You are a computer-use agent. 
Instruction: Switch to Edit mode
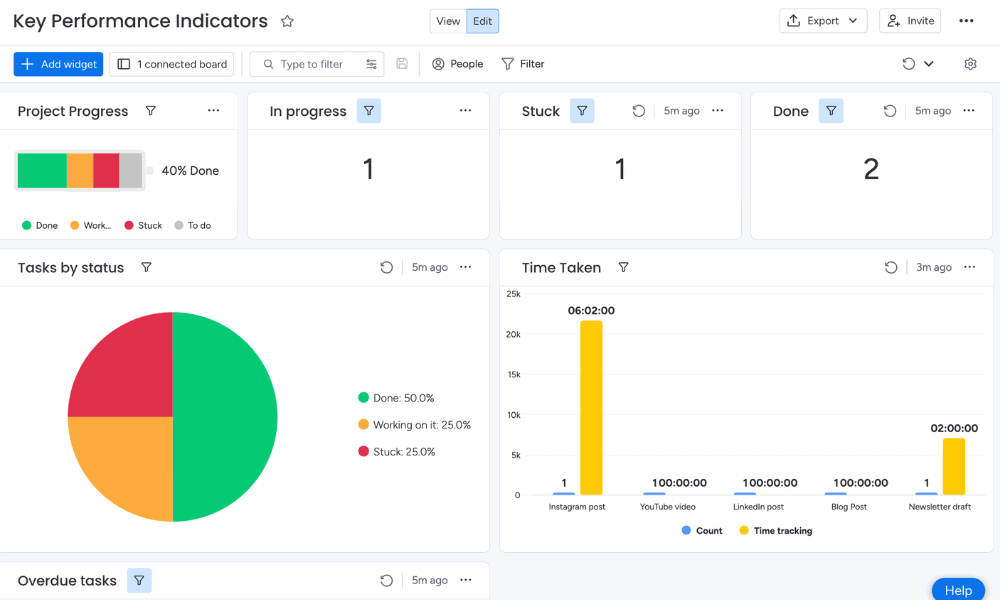tap(483, 21)
